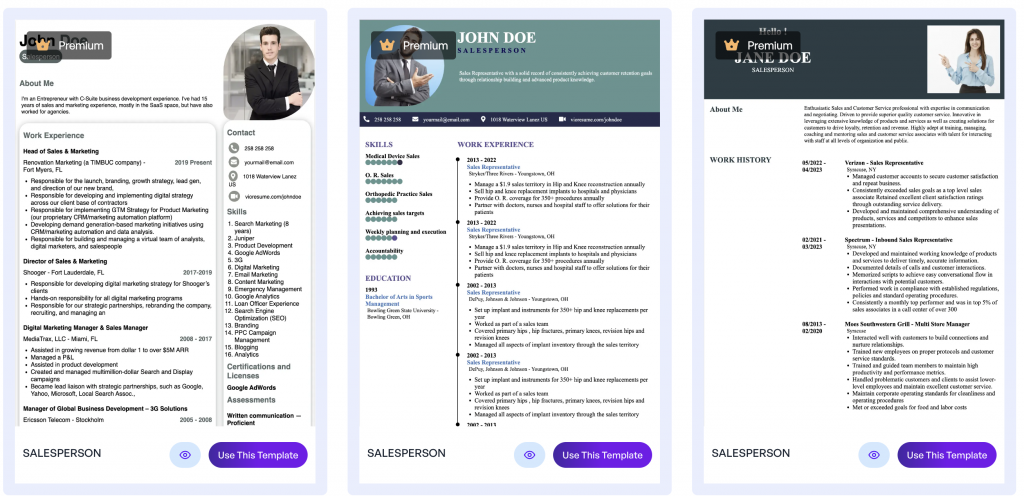Open the photo of the woman pointing on Jane Doe resume

[x=963, y=59]
